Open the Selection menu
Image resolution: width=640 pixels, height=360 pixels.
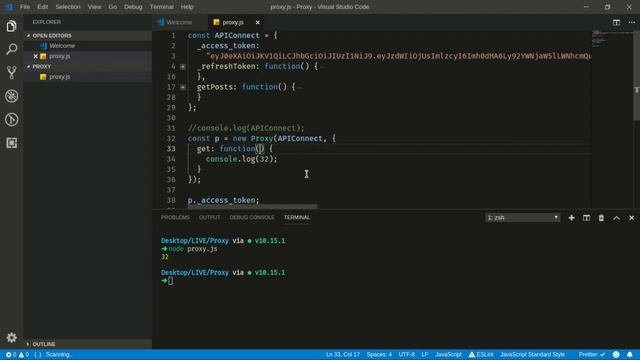(x=68, y=7)
